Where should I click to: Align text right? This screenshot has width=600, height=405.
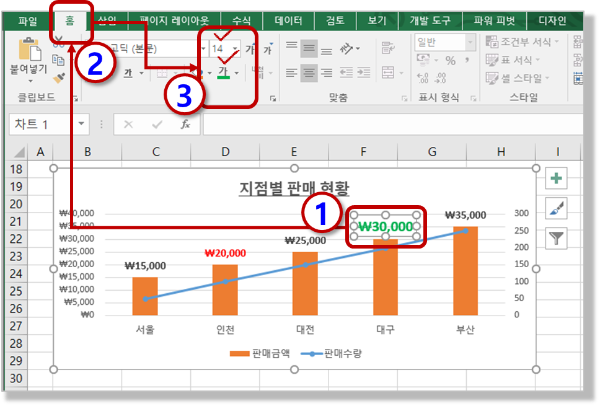tap(326, 73)
